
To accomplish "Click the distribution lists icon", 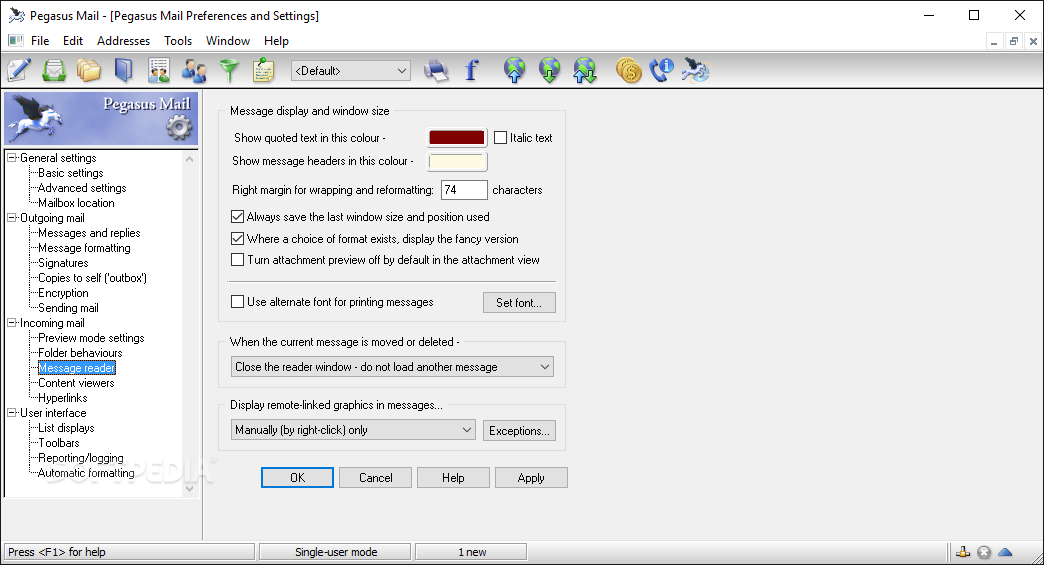I will tap(158, 70).
